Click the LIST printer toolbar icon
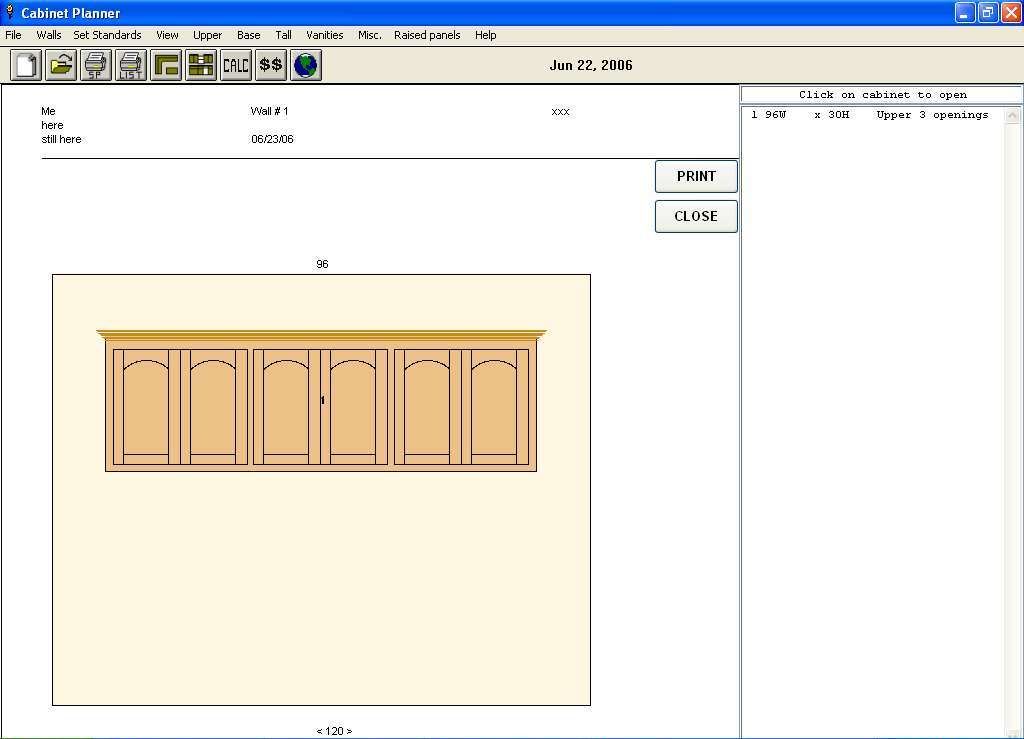 131,65
